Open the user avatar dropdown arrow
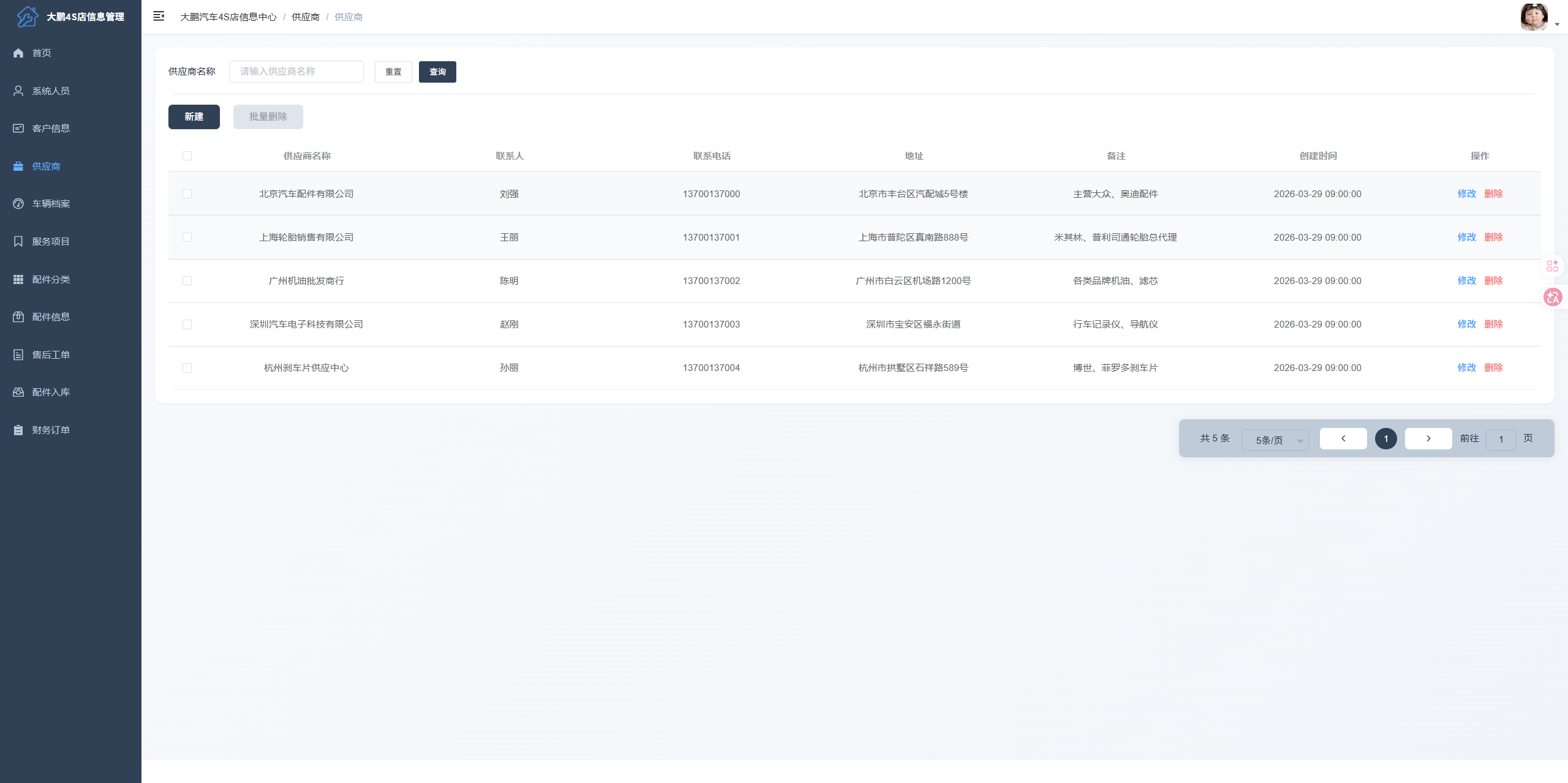This screenshot has width=1568, height=783. click(1557, 24)
